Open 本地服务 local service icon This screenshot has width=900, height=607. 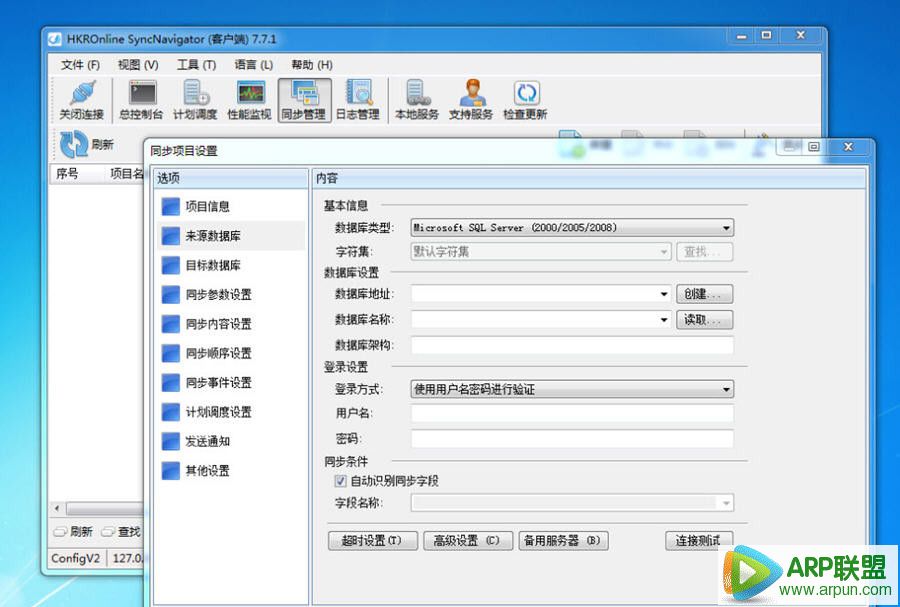point(417,100)
